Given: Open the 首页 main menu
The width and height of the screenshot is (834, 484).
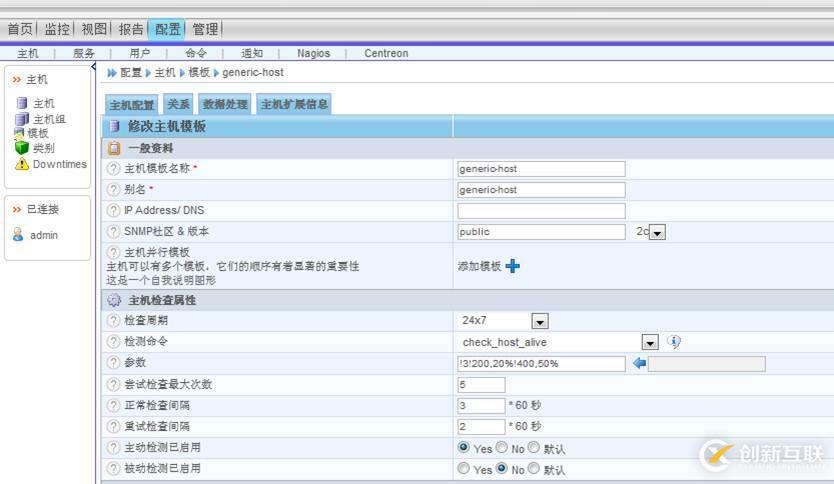Looking at the screenshot, I should [x=20, y=29].
